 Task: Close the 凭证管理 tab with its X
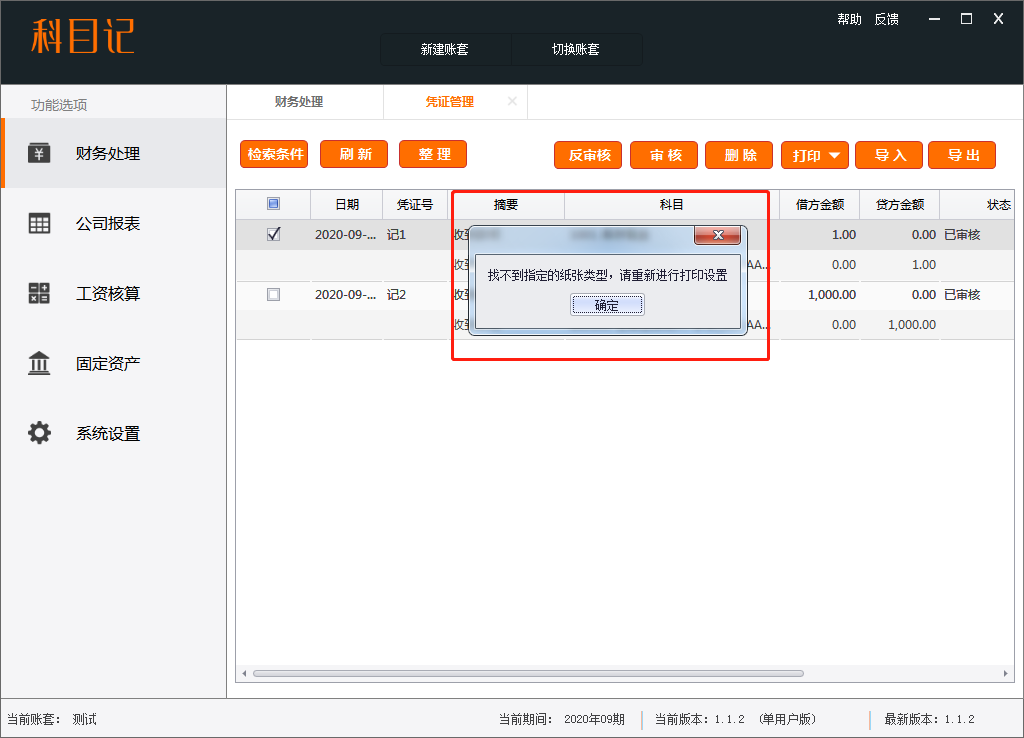(512, 102)
